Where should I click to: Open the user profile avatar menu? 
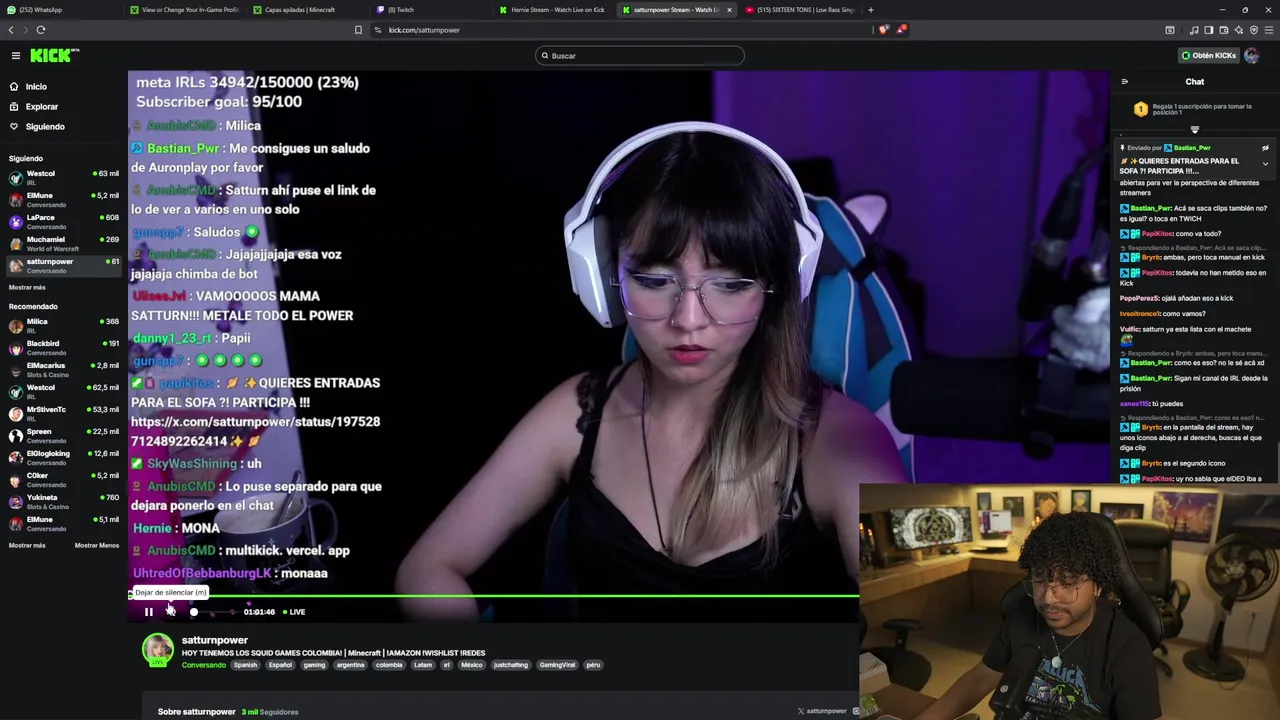pos(1251,56)
